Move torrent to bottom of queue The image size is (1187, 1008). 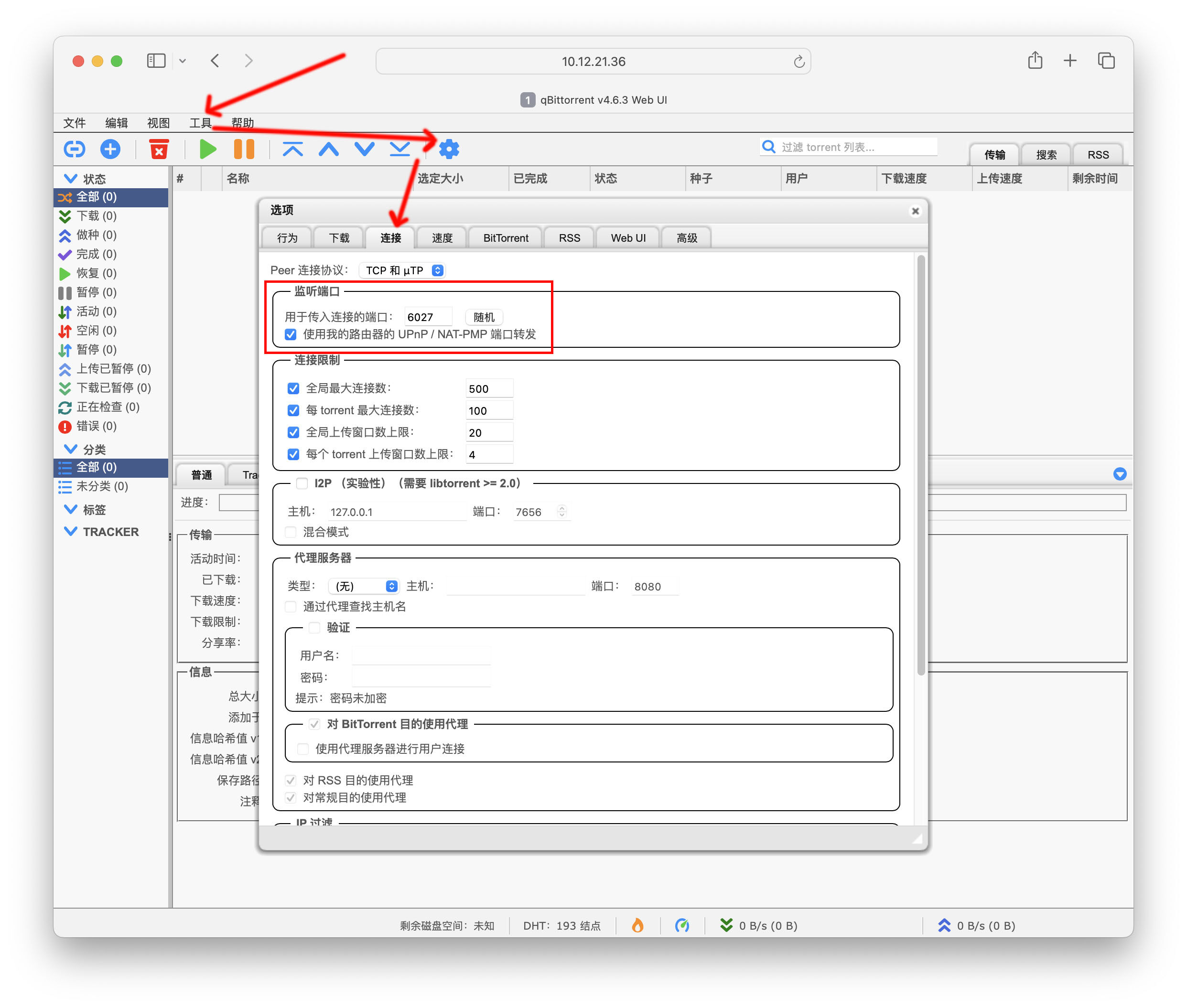(399, 149)
